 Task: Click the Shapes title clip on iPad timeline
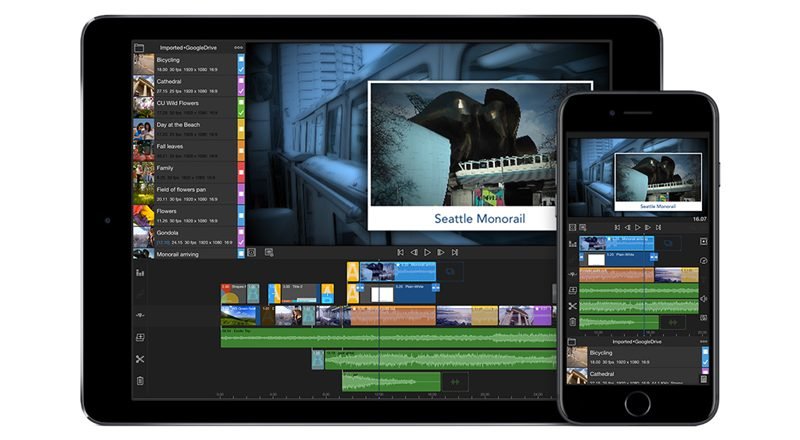point(234,294)
